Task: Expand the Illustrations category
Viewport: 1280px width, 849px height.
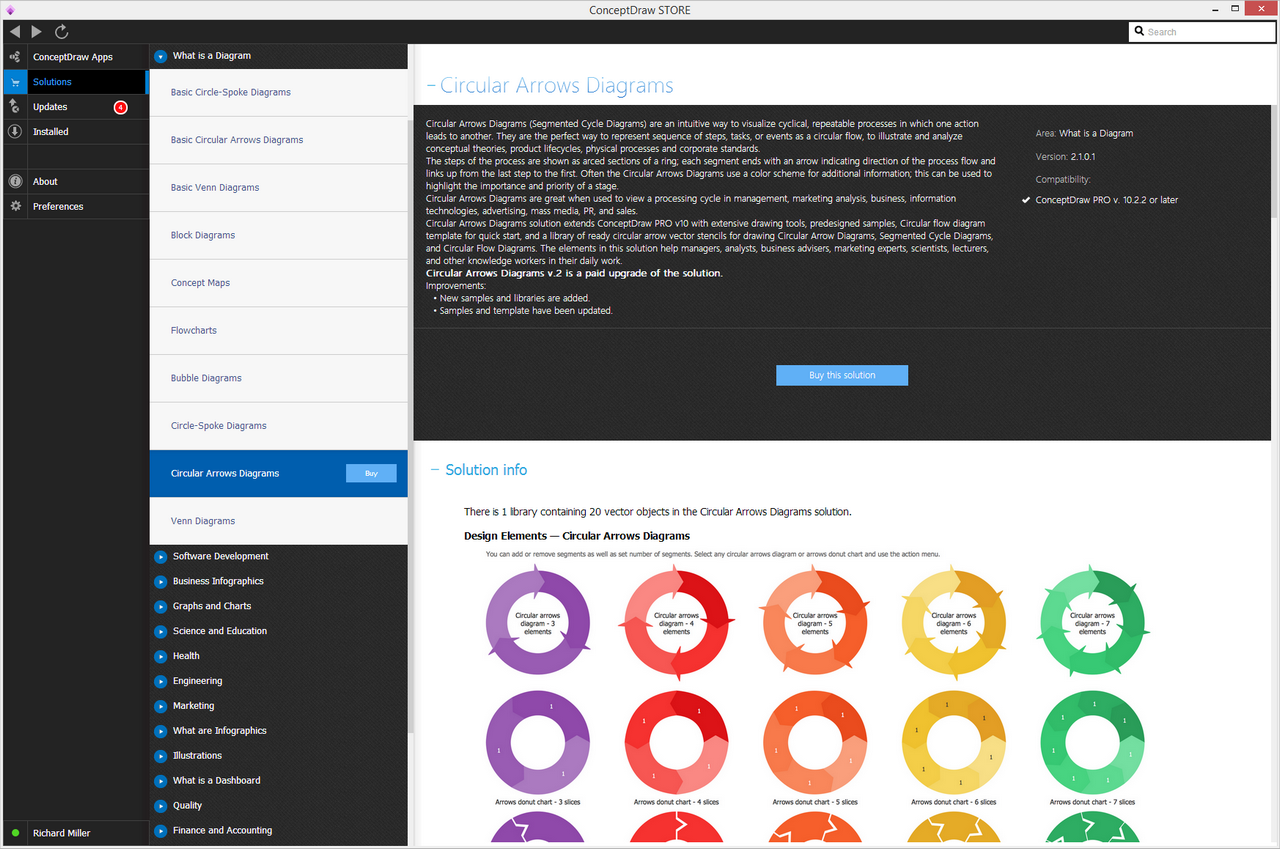Action: (x=160, y=756)
